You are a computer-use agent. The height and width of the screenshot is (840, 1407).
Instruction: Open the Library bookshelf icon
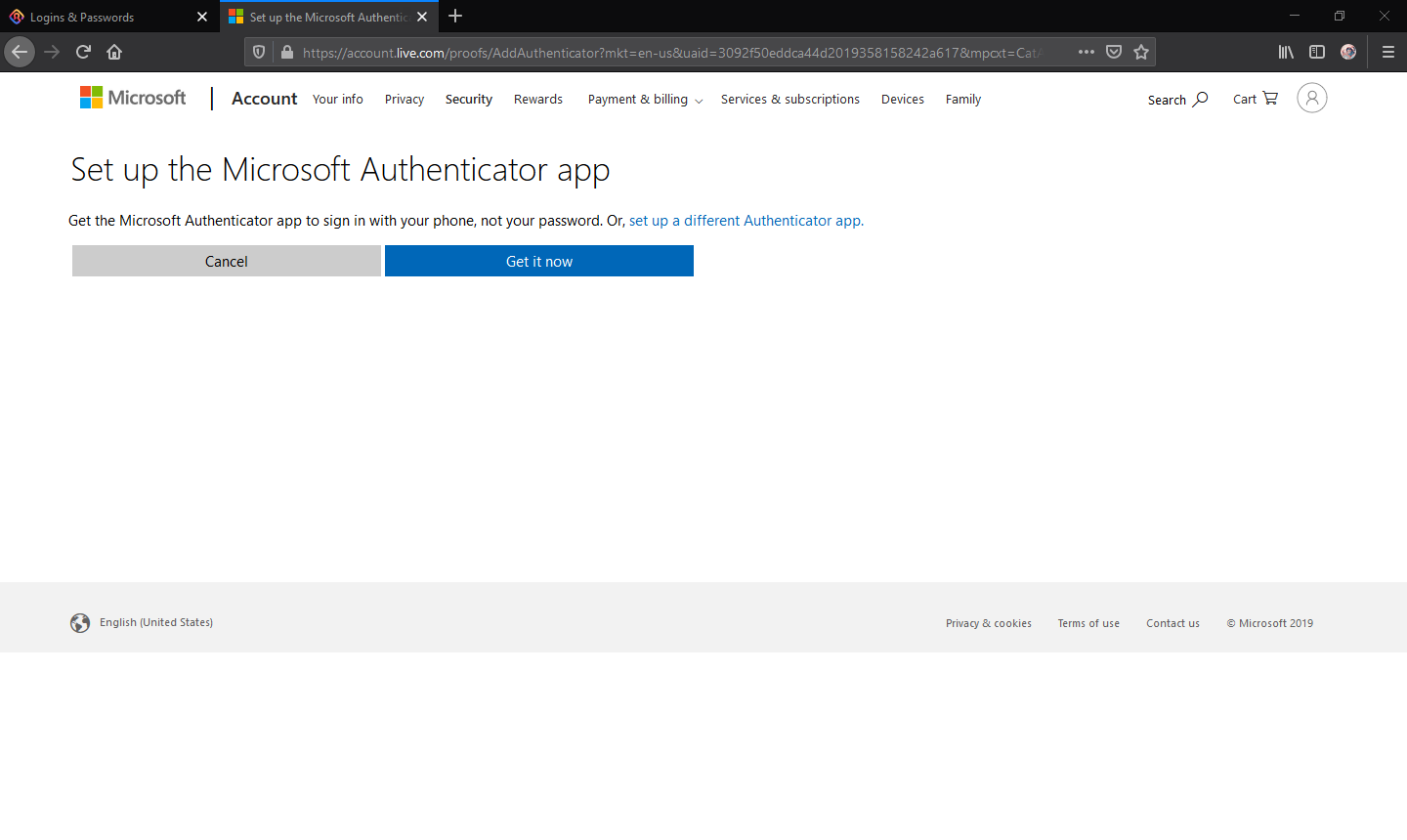[1286, 52]
